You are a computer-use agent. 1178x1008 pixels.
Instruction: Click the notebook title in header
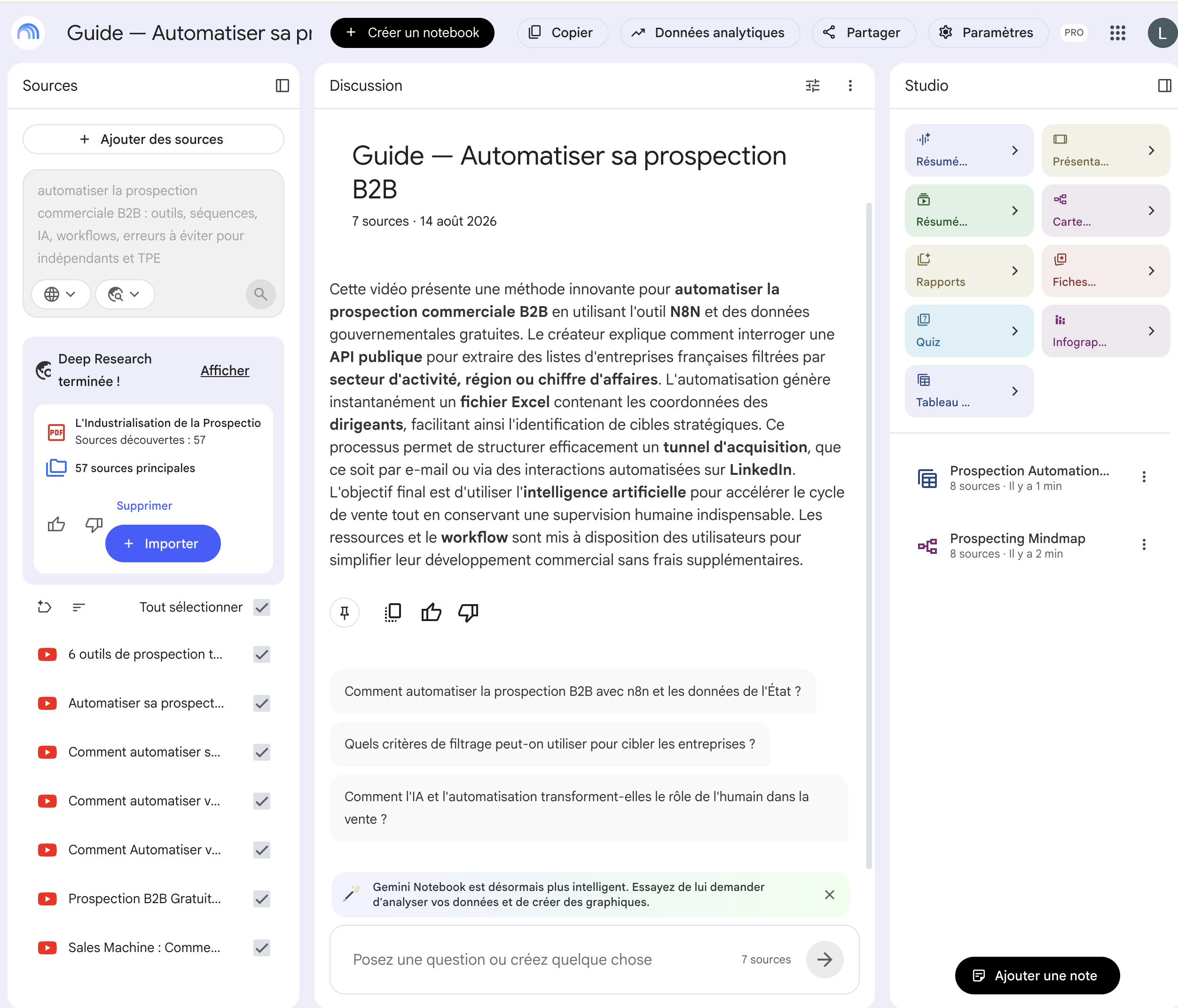point(189,33)
